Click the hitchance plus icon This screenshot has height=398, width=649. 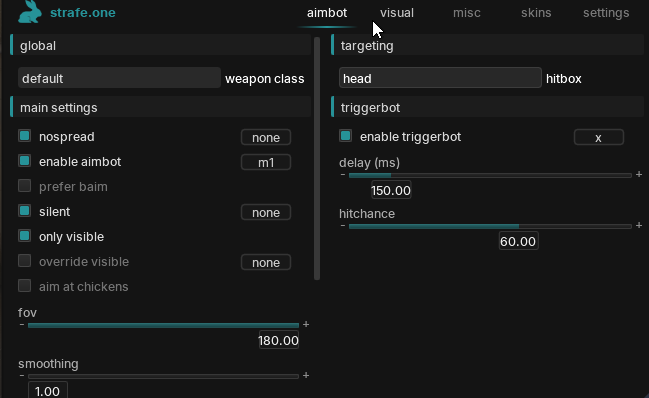coord(639,225)
